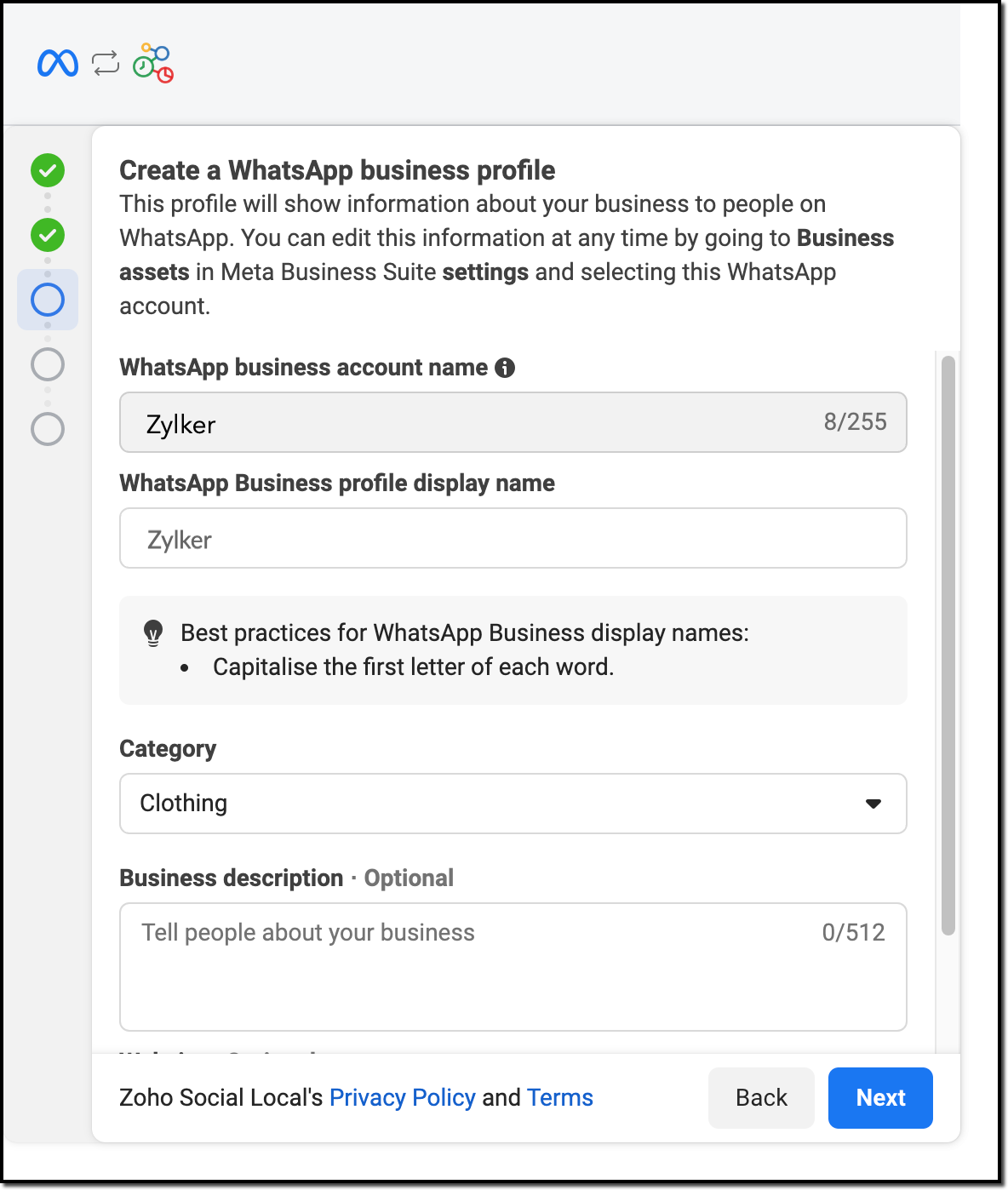This screenshot has width=1008, height=1190.
Task: Click the lightbulb best practices icon
Action: click(153, 633)
